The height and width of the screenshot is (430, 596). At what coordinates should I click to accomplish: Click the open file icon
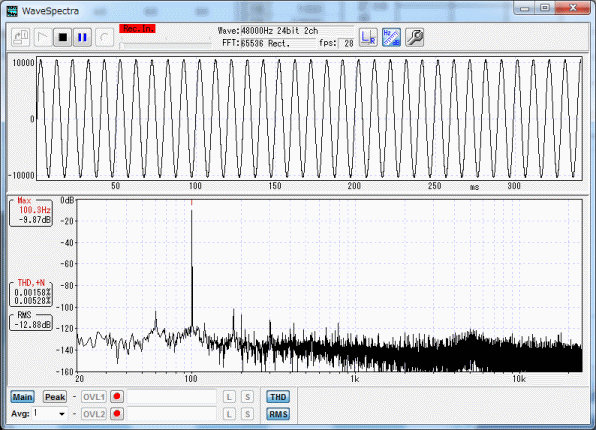(20, 37)
